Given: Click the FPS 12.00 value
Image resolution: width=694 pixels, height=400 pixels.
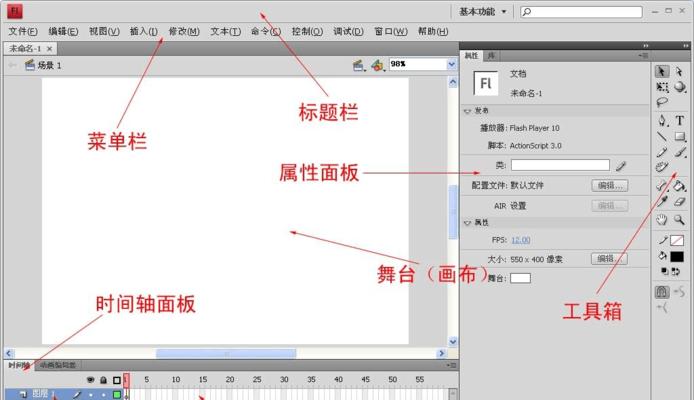Looking at the screenshot, I should pyautogui.click(x=520, y=240).
